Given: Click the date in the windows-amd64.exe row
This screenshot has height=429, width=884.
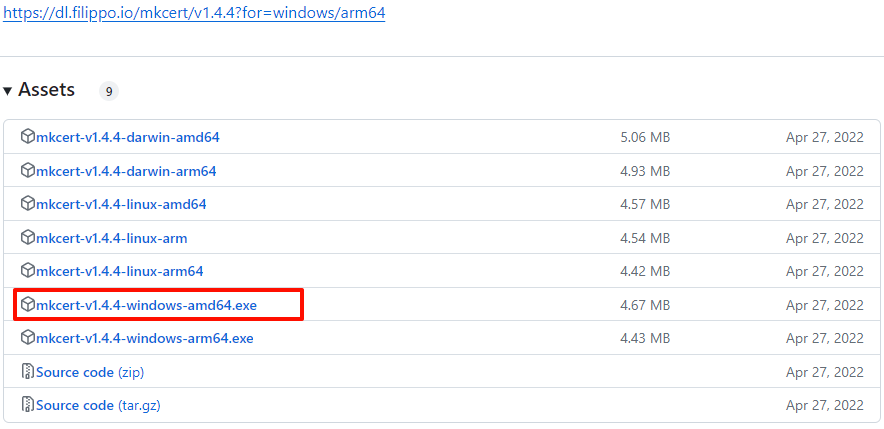Looking at the screenshot, I should pyautogui.click(x=825, y=305).
